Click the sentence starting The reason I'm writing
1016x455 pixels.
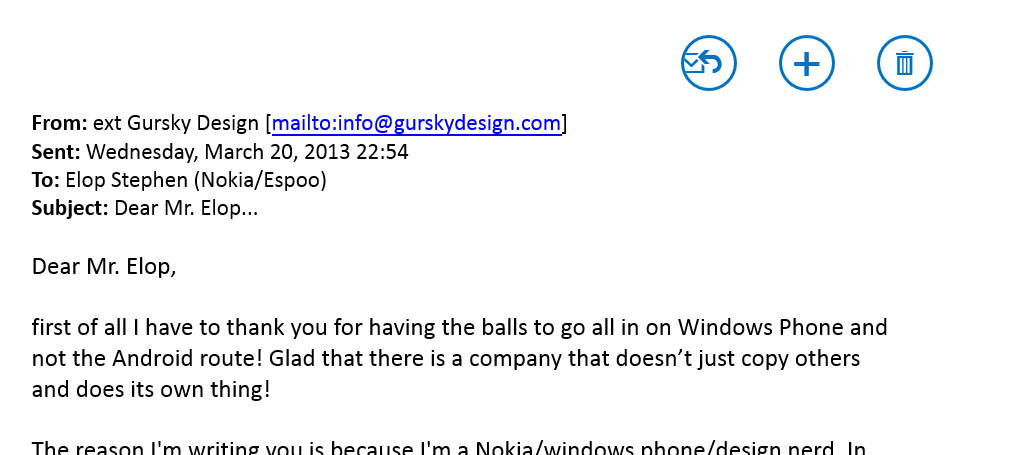pyautogui.click(x=448, y=448)
